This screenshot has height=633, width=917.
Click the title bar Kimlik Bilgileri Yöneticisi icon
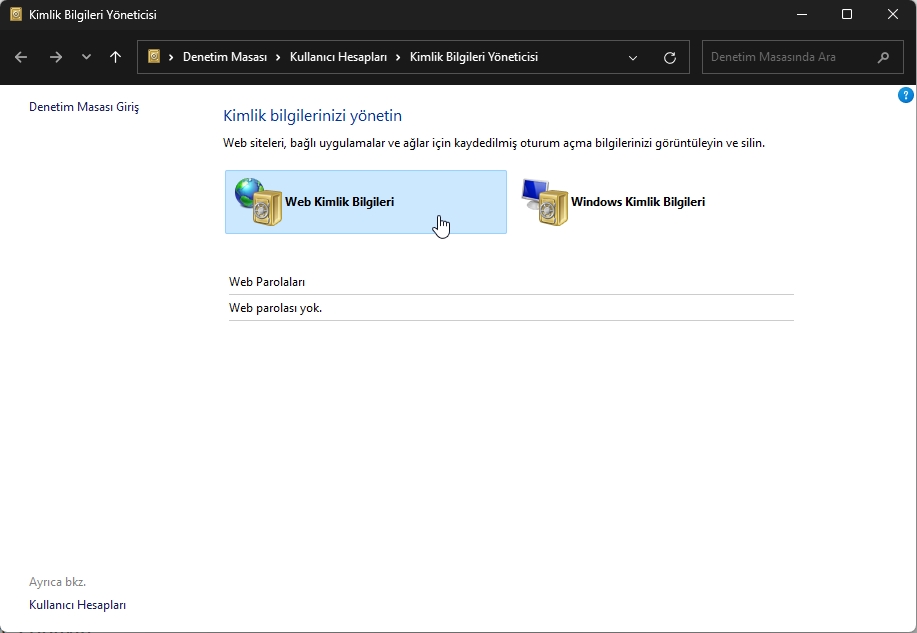[16, 15]
